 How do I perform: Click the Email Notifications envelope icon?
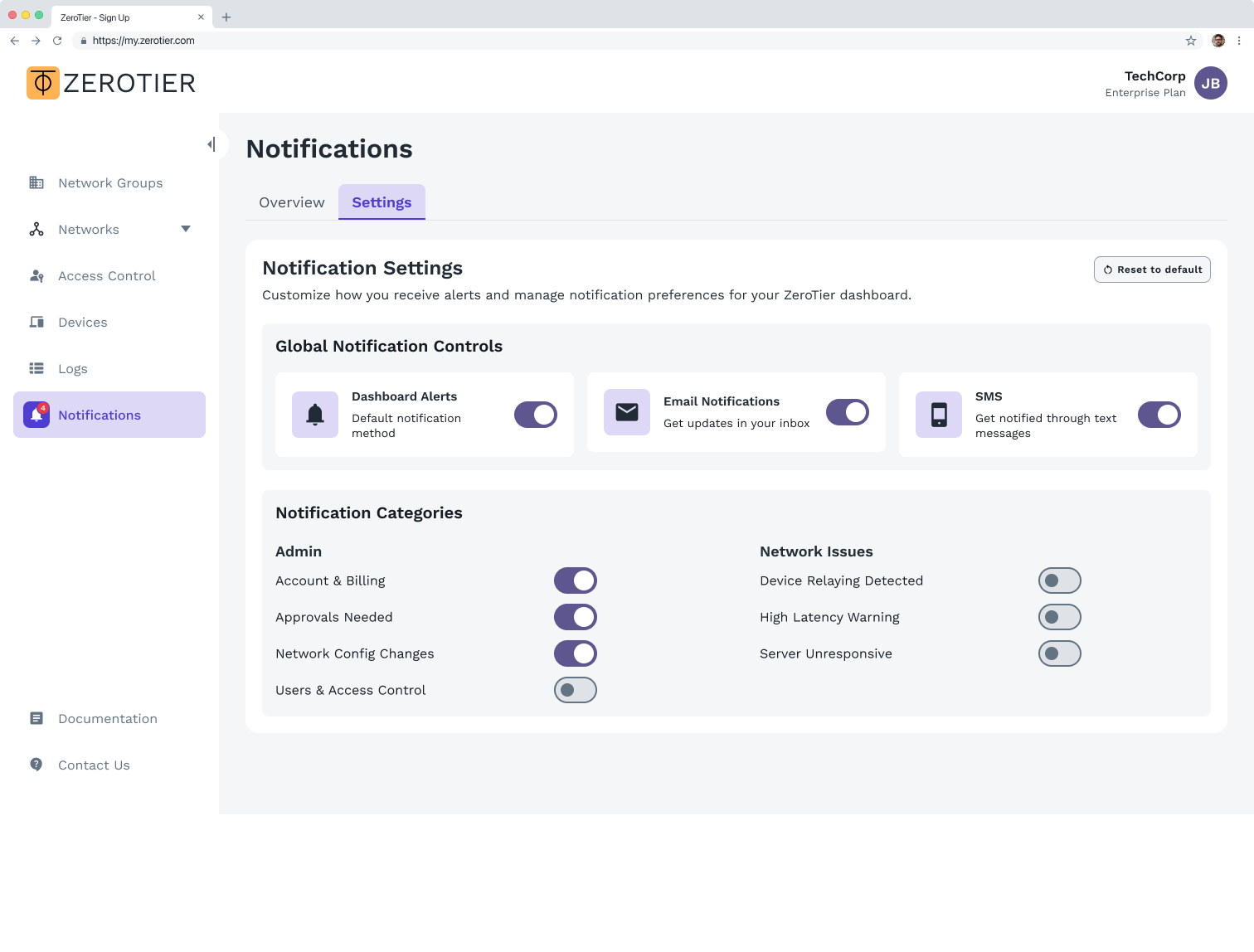(x=627, y=412)
